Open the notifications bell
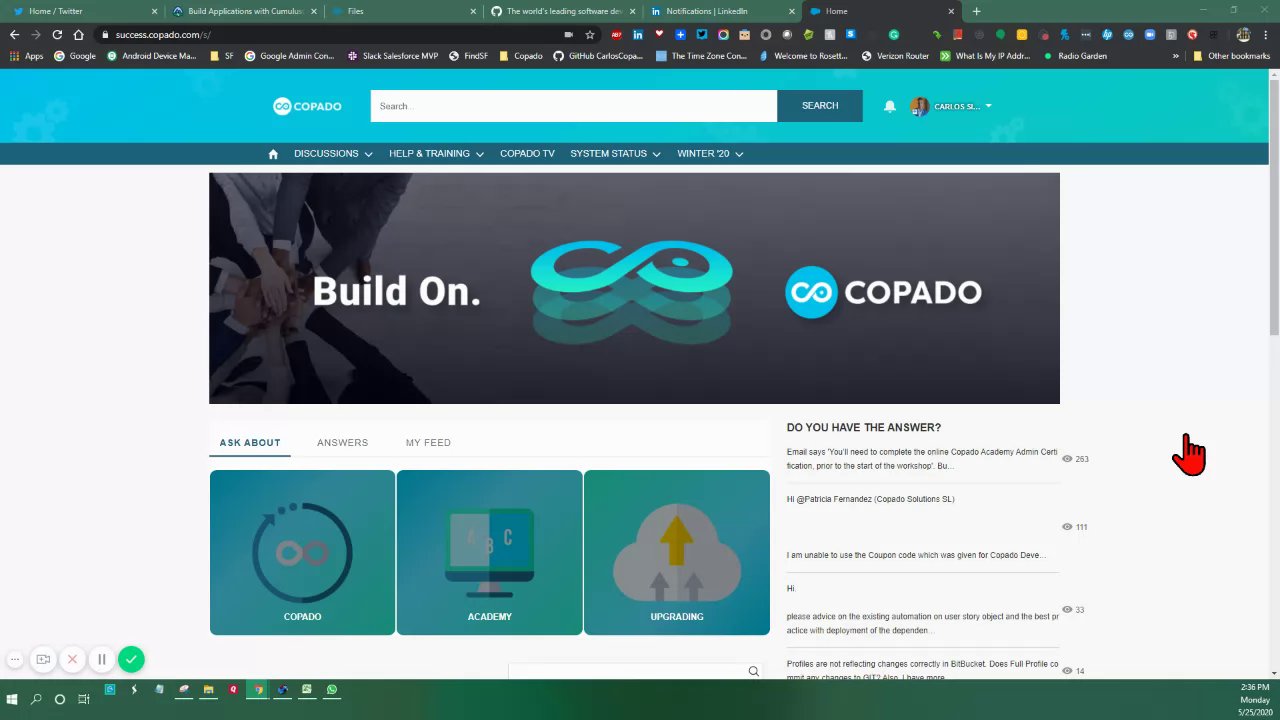Screen dimensions: 1280x720 pyautogui.click(x=890, y=106)
